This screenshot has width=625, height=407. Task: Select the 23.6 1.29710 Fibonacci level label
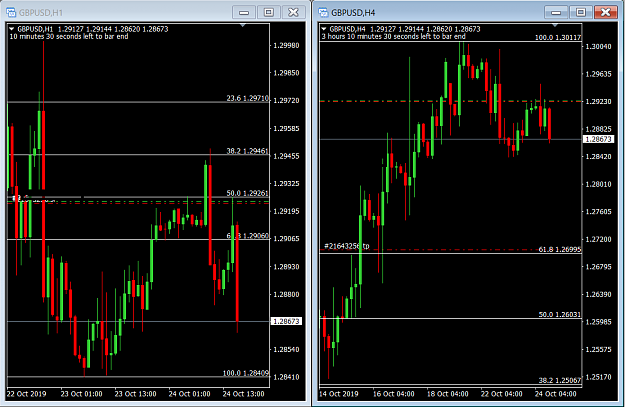248,98
